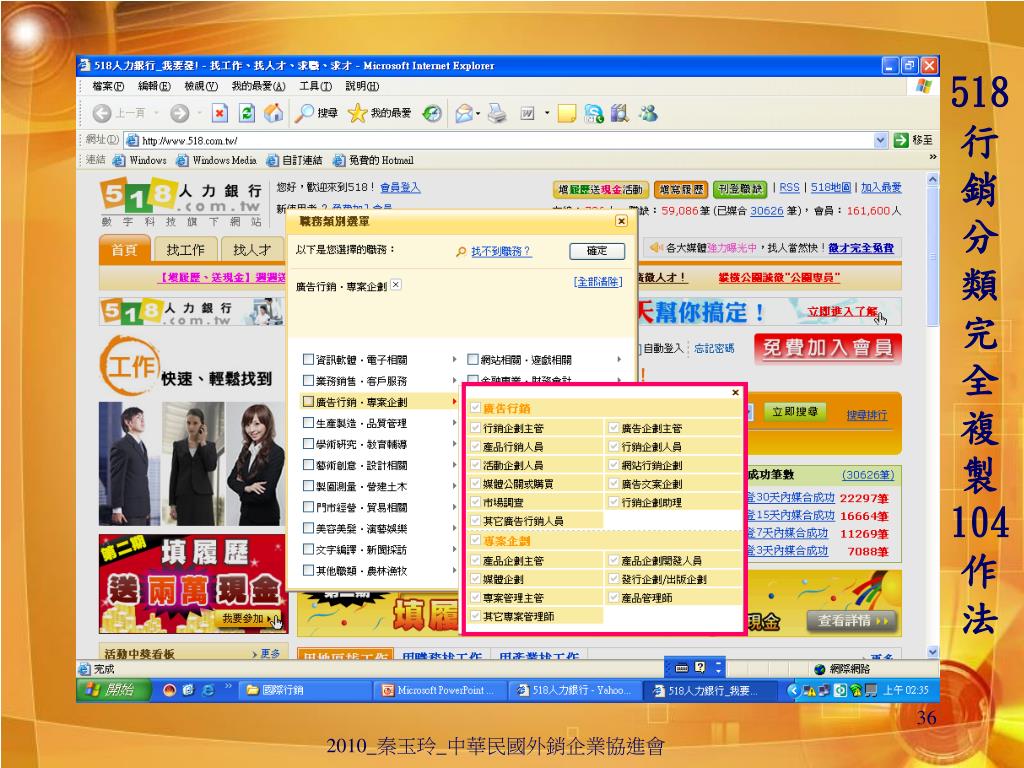Click the RSS link
Viewport: 1024px width, 768px height.
789,187
